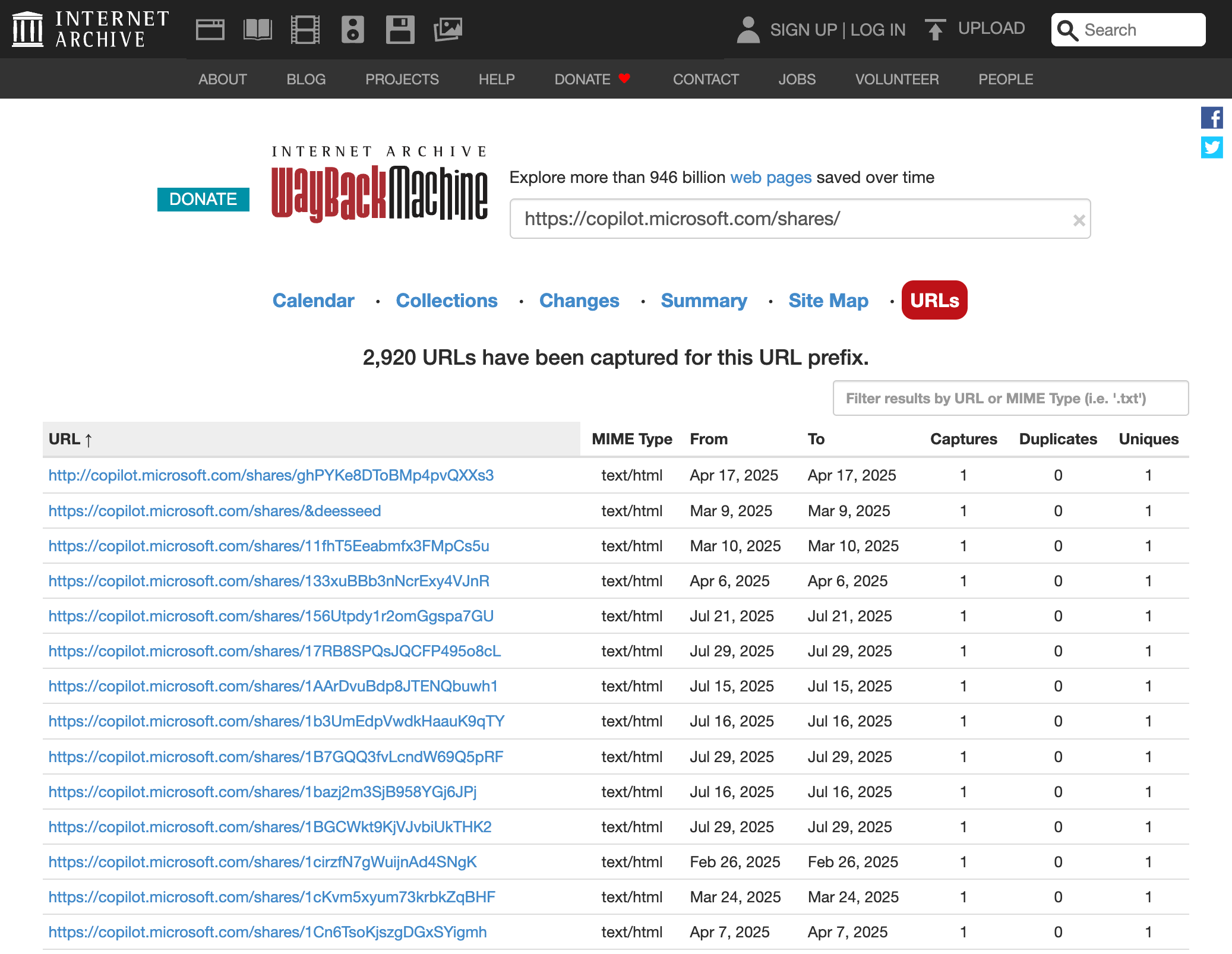Open the 1bazj2m3SjB958YGj6JPj share URL
The height and width of the screenshot is (954, 1232).
[x=262, y=792]
